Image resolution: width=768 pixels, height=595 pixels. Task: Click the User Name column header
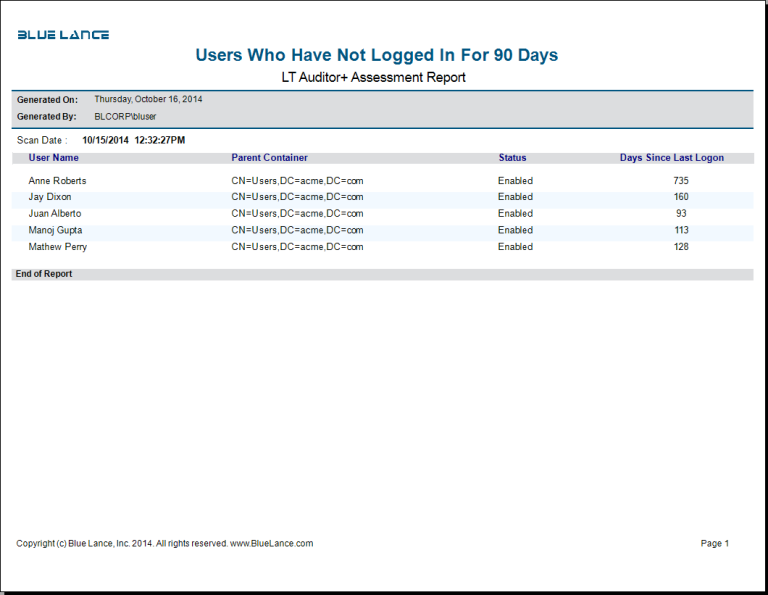(x=53, y=158)
